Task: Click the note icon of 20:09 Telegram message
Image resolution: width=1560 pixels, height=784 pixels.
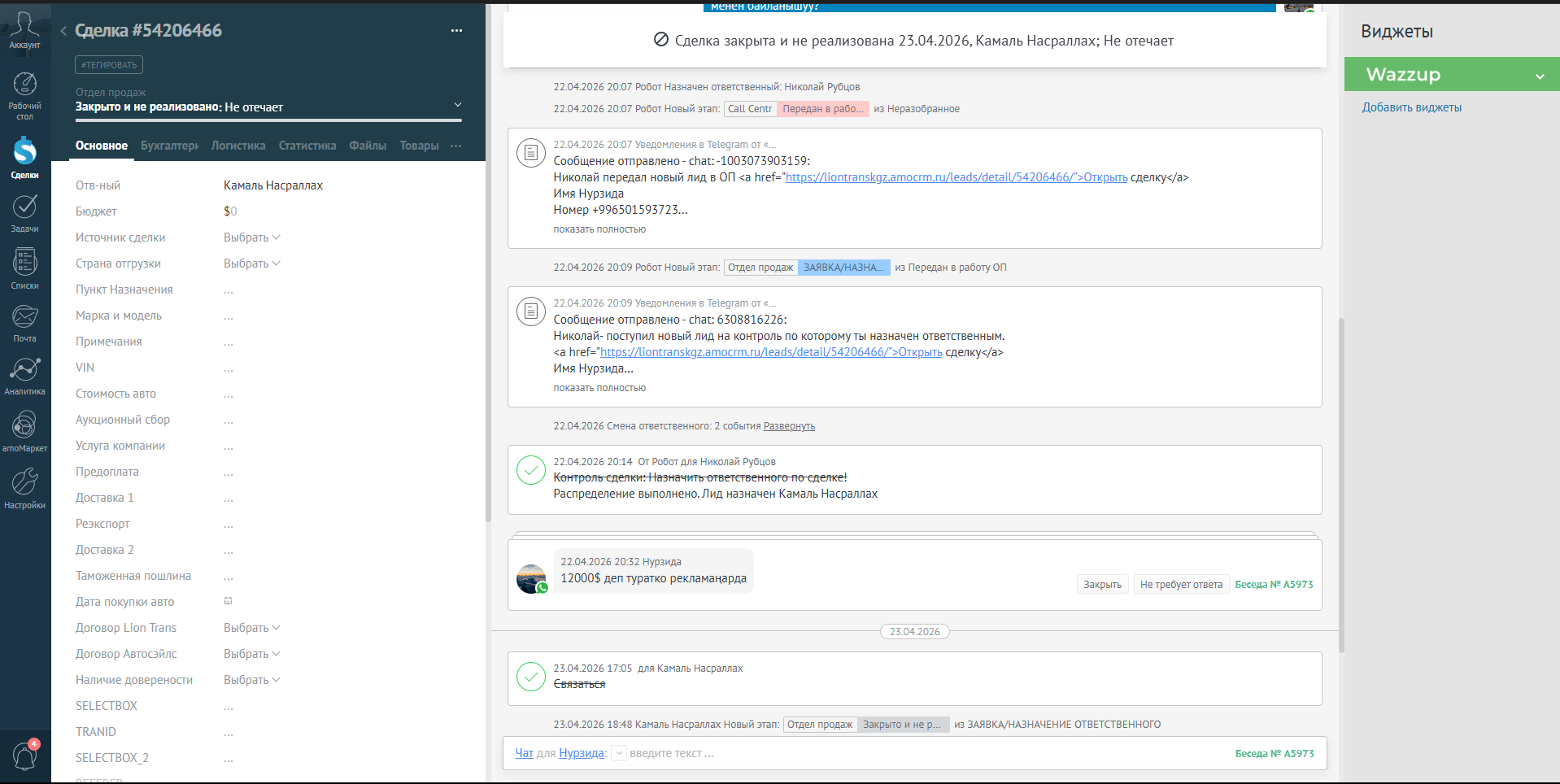Action: [531, 311]
